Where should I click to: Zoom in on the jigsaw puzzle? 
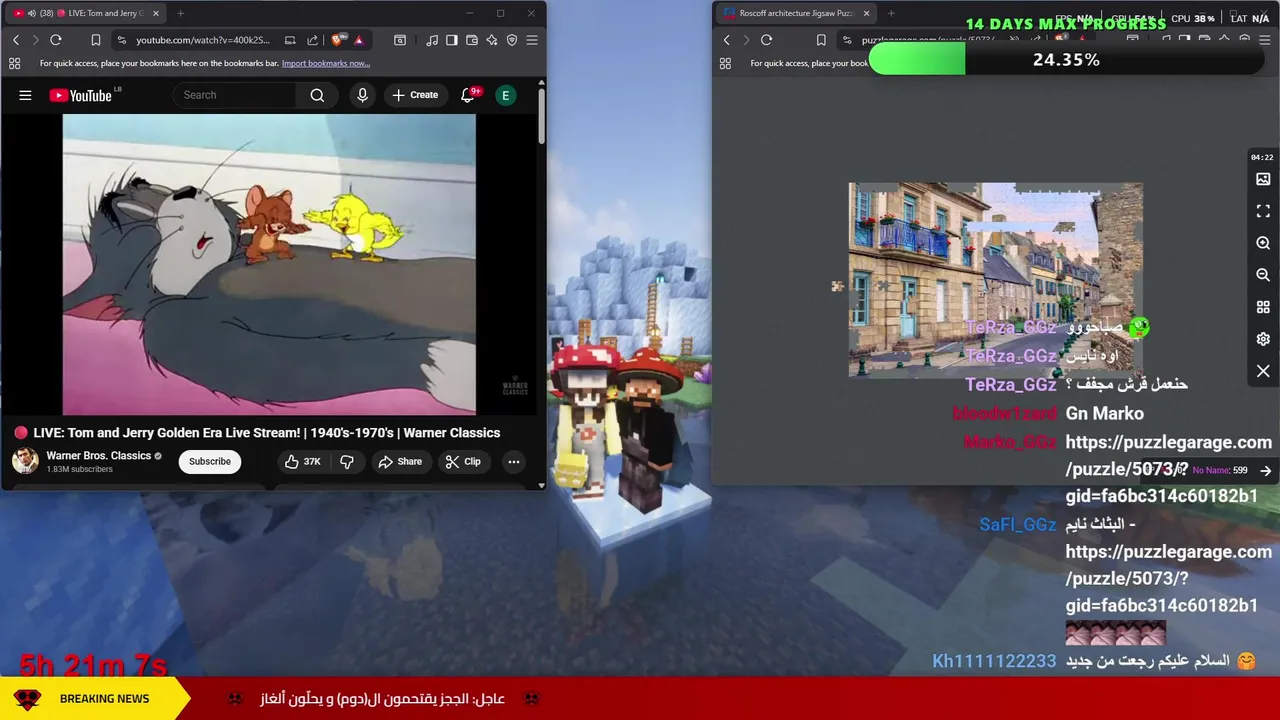click(1263, 243)
